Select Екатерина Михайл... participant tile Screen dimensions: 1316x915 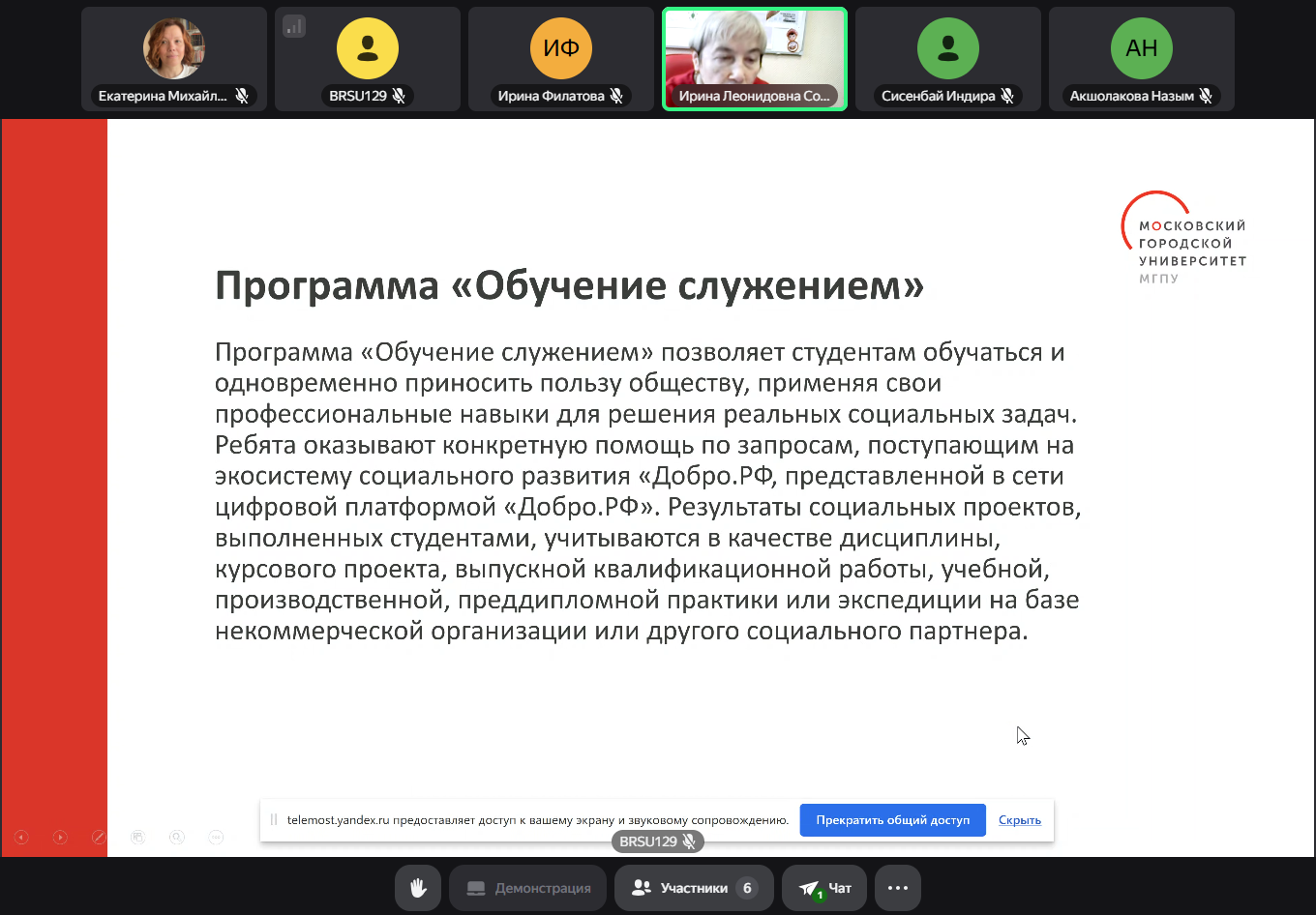[174, 58]
